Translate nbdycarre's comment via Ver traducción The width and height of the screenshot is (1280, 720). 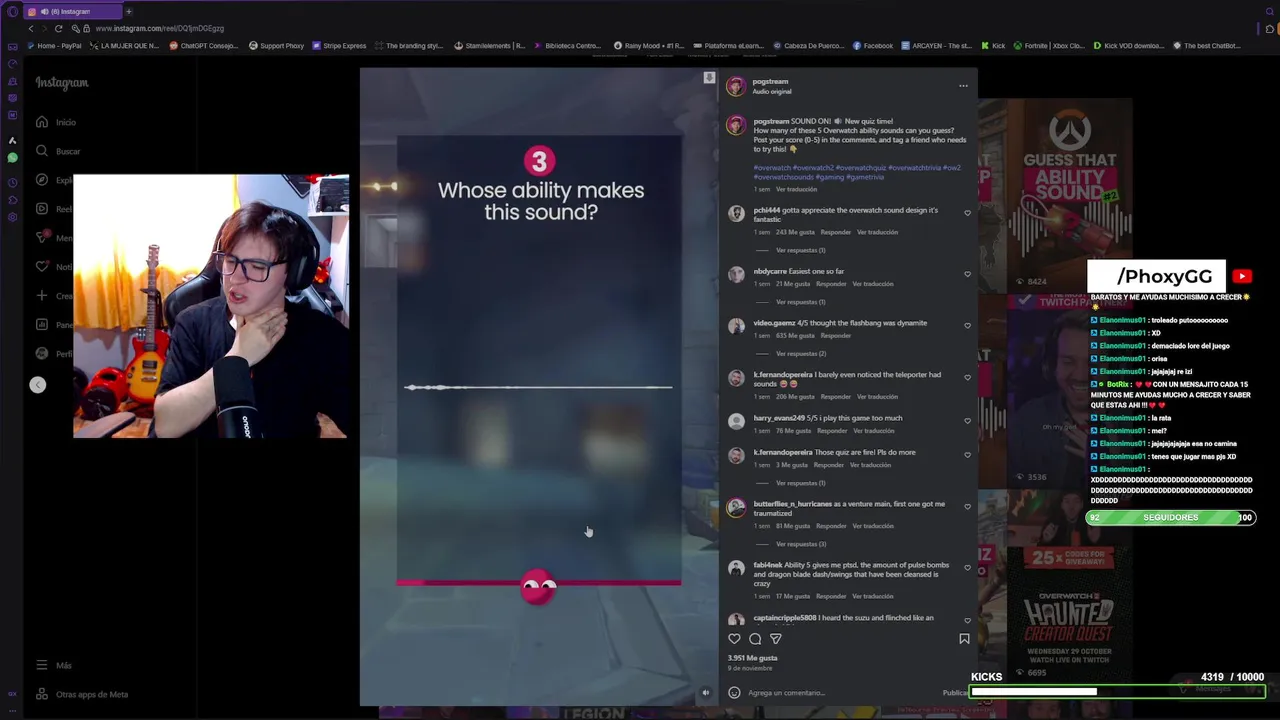[x=873, y=284]
